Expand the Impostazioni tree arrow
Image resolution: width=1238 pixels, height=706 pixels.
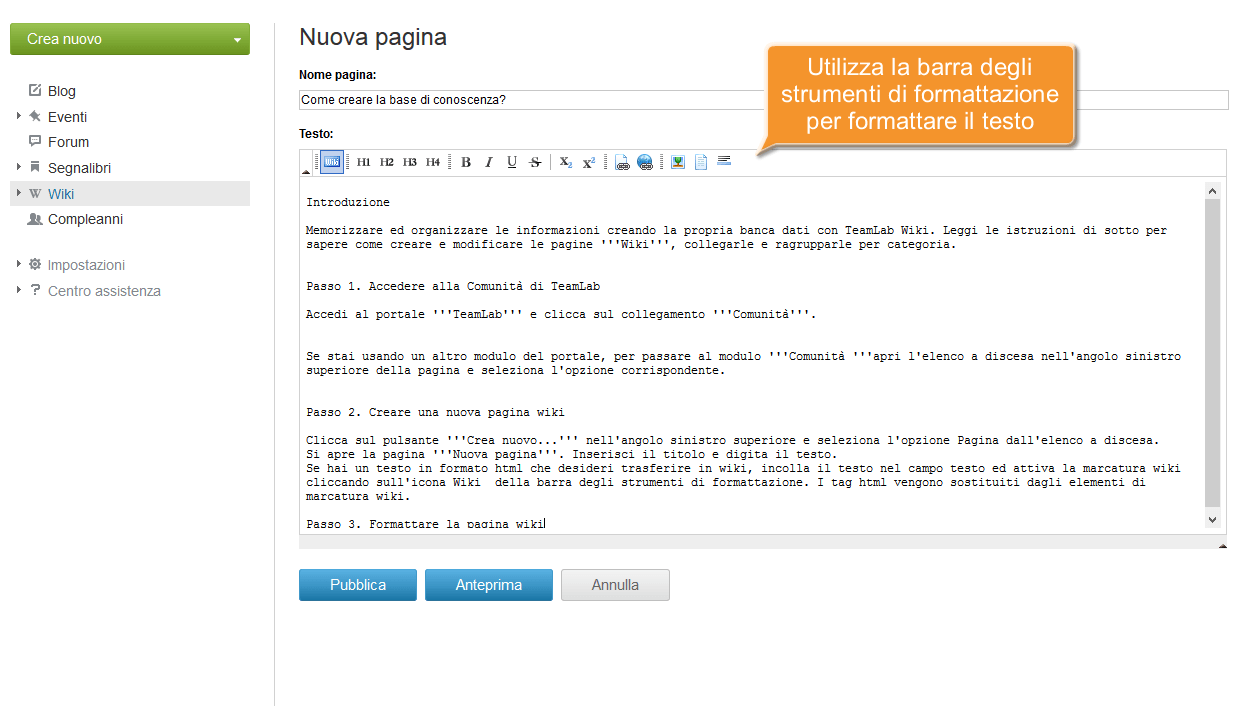tap(19, 264)
